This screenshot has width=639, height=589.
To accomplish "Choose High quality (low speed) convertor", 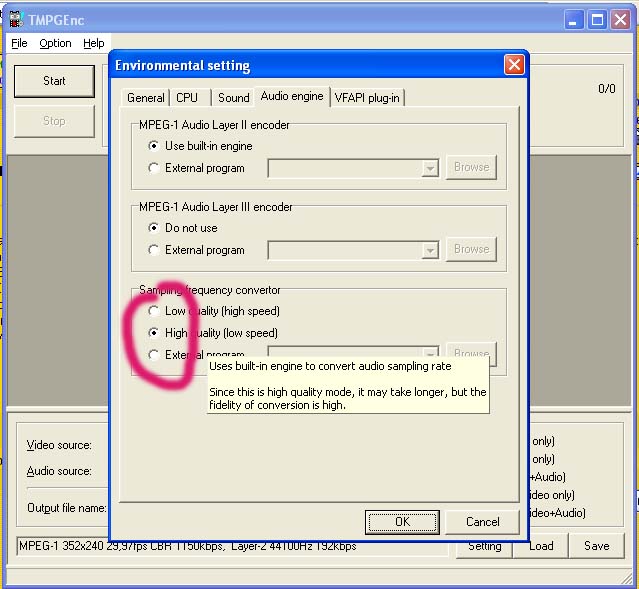I will pos(213,333).
